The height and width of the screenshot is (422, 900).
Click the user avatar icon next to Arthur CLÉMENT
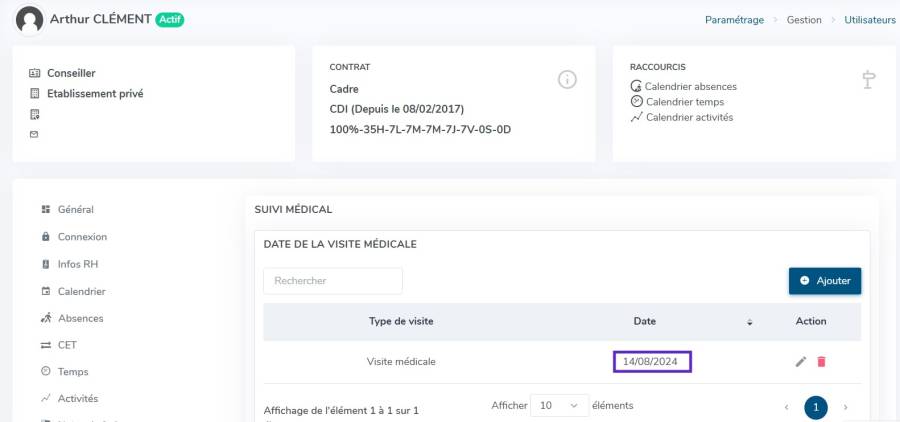[x=30, y=20]
